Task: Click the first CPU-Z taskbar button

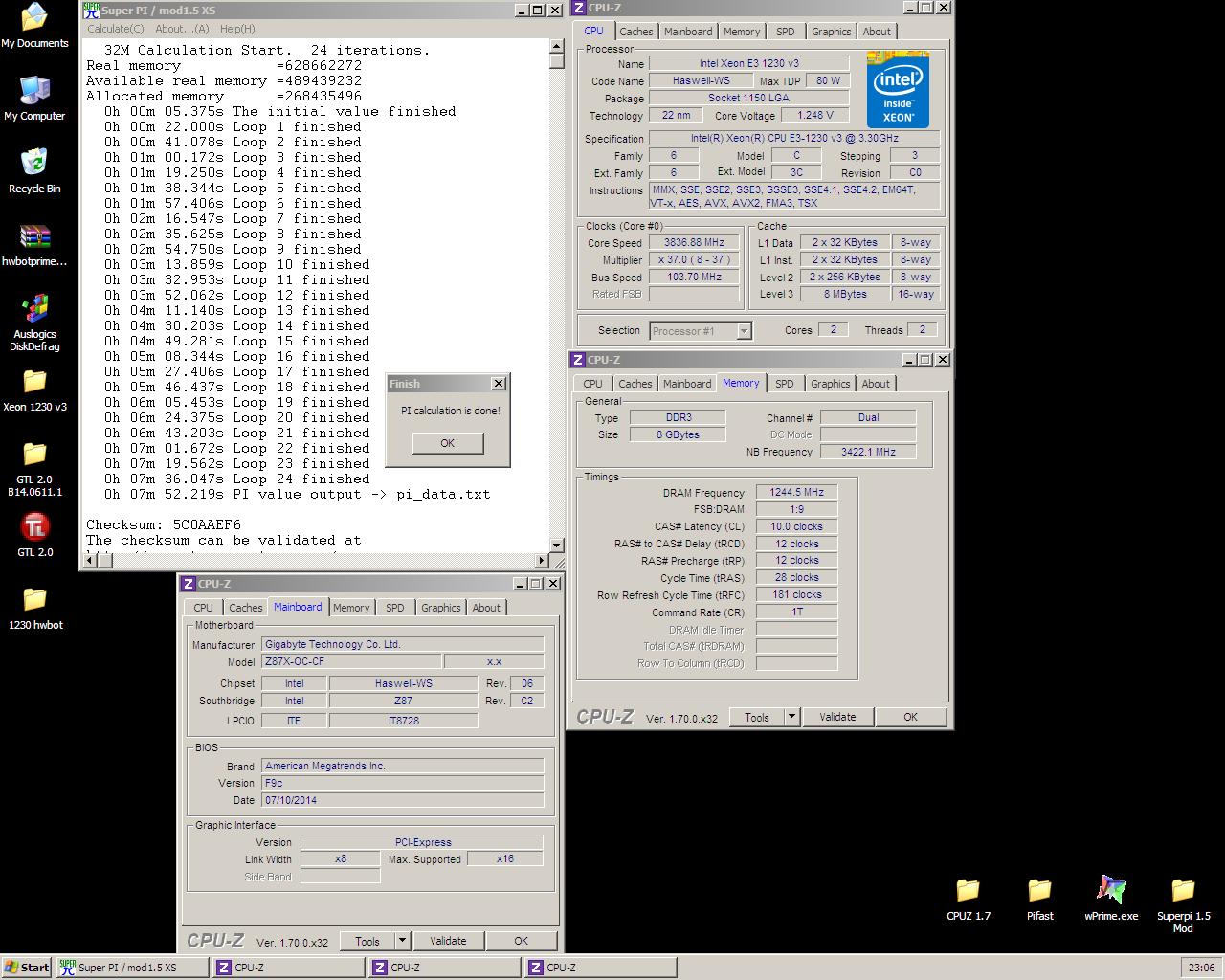Action: click(289, 968)
